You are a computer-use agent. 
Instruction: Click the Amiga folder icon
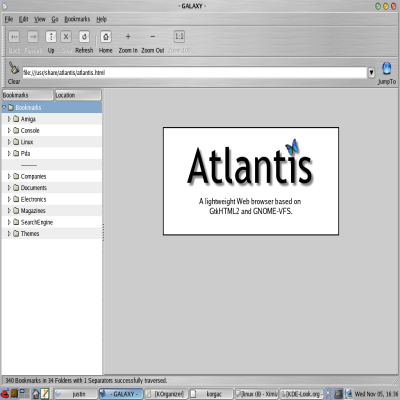point(16,119)
